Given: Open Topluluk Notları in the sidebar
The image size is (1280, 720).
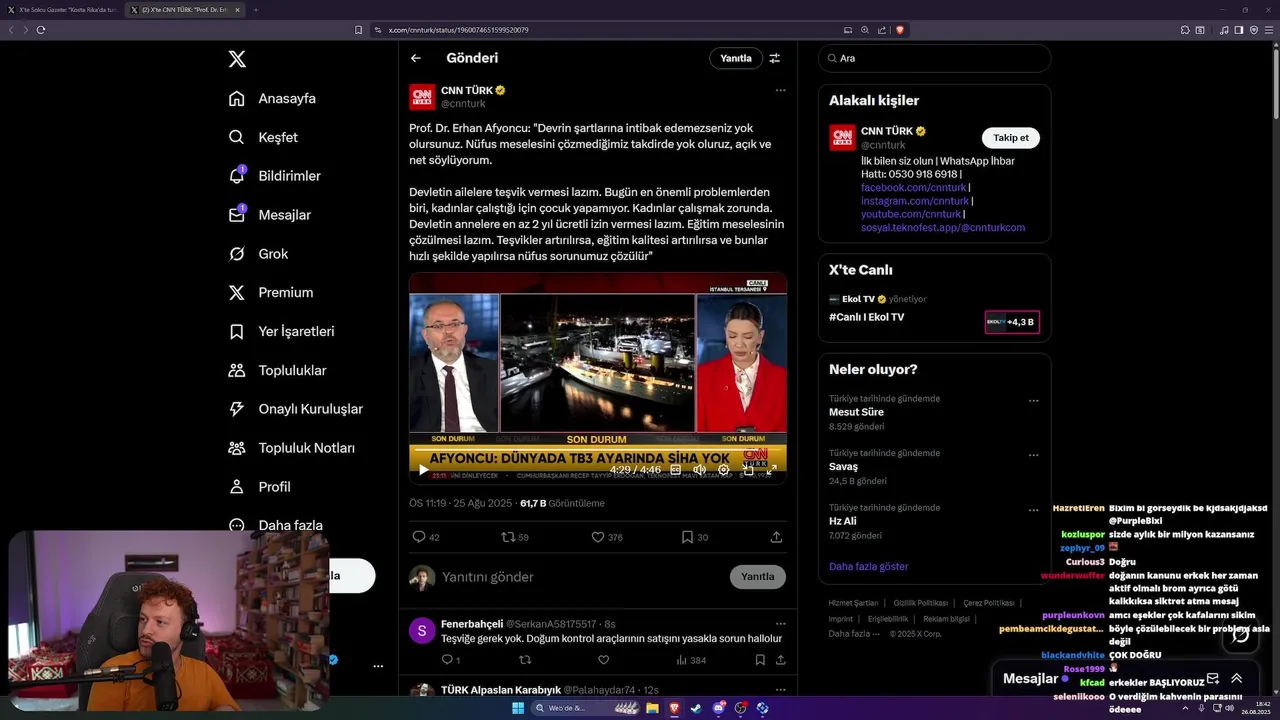Looking at the screenshot, I should [x=291, y=448].
